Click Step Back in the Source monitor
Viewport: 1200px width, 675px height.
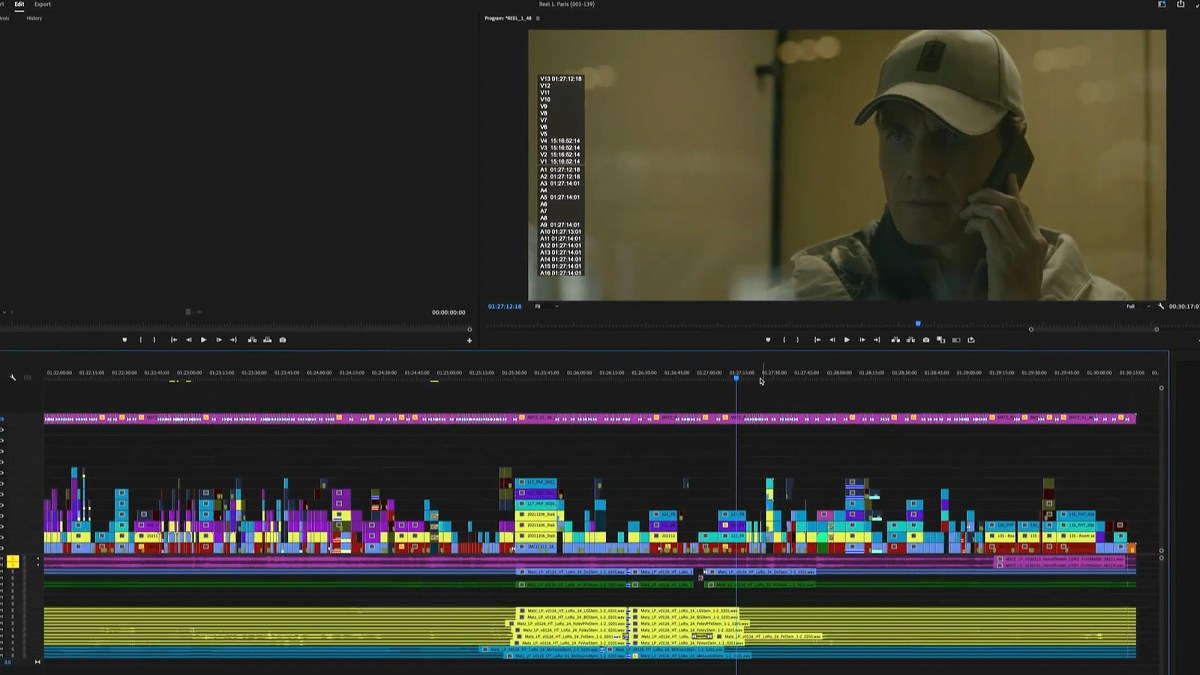tap(189, 340)
